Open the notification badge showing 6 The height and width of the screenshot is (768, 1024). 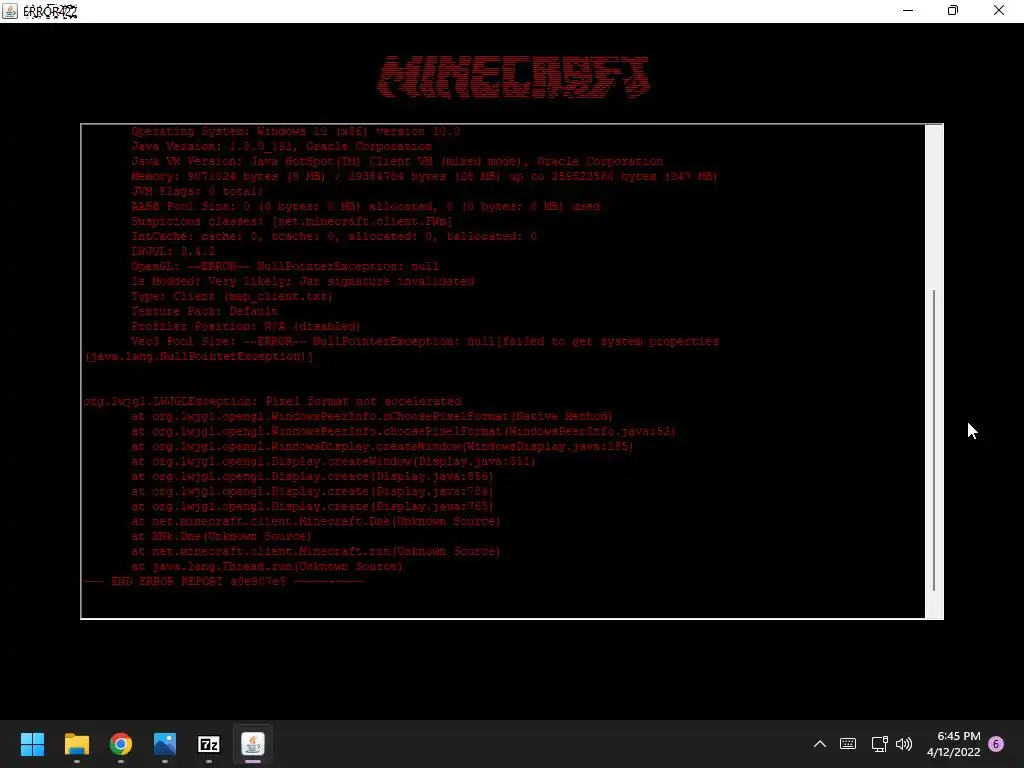tap(996, 744)
